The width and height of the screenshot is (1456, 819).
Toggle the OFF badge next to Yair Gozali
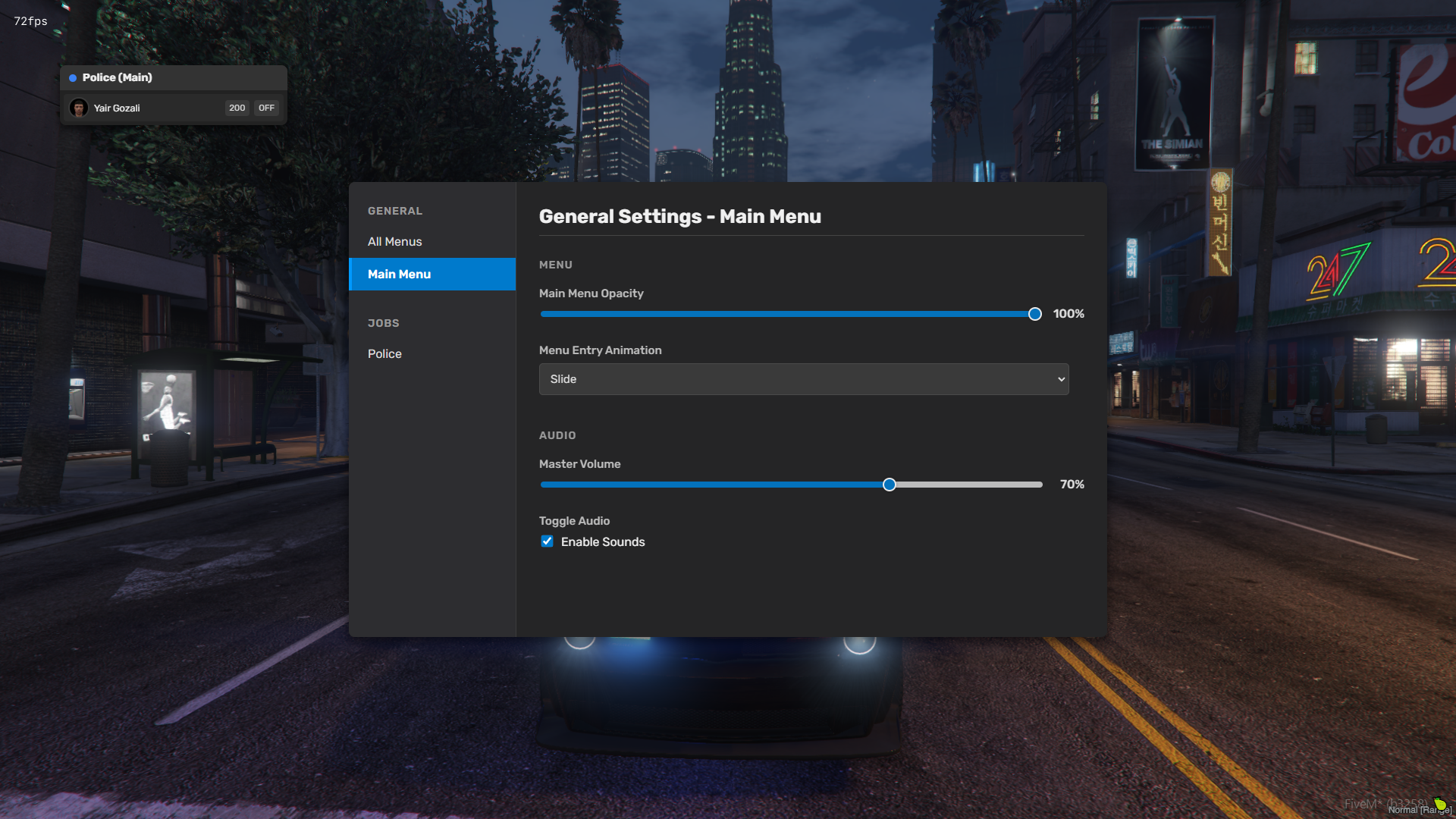coord(266,108)
